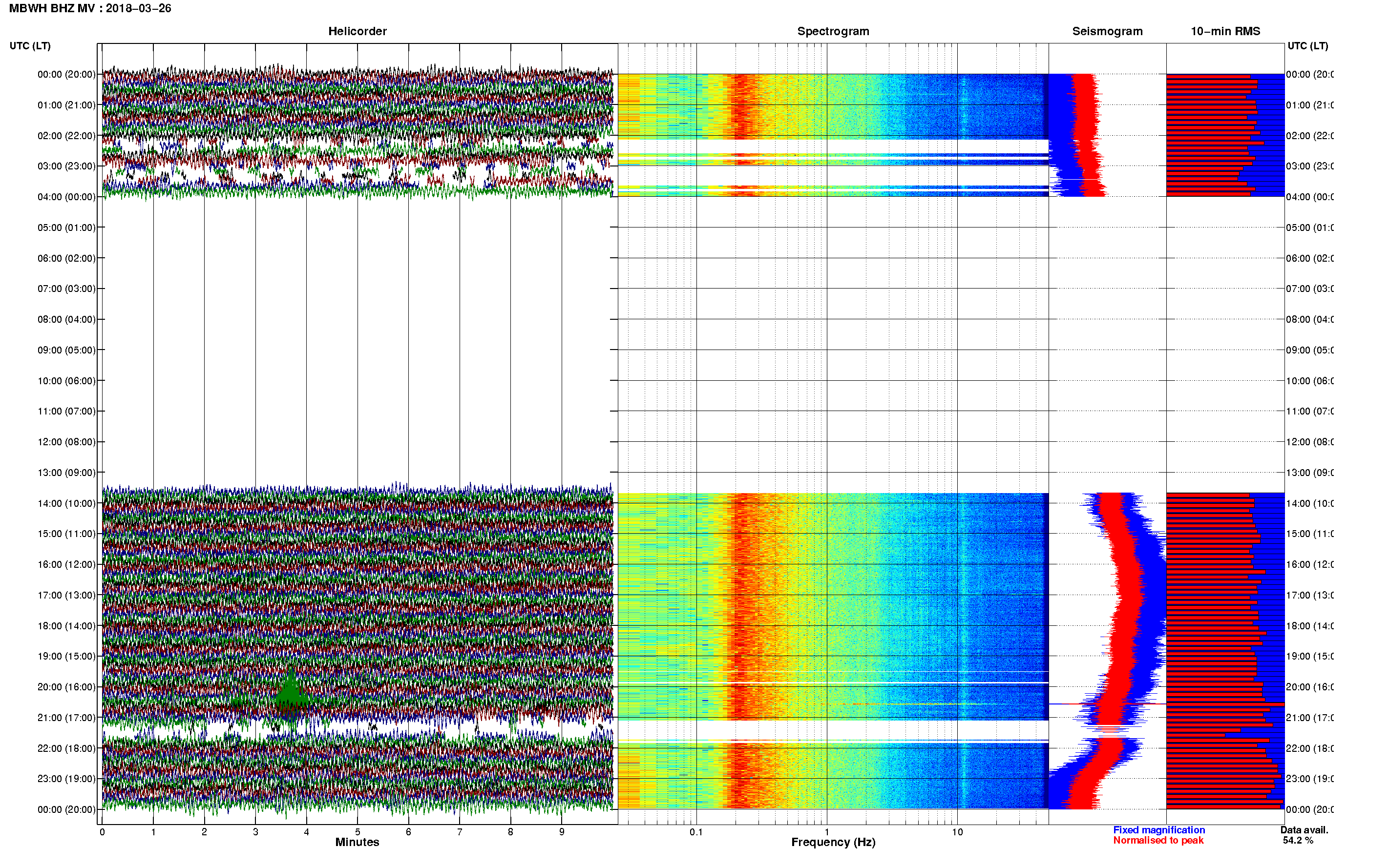Click the left '04:00 (00:00)' time label
This screenshot has width=1389, height=868.
[x=66, y=197]
